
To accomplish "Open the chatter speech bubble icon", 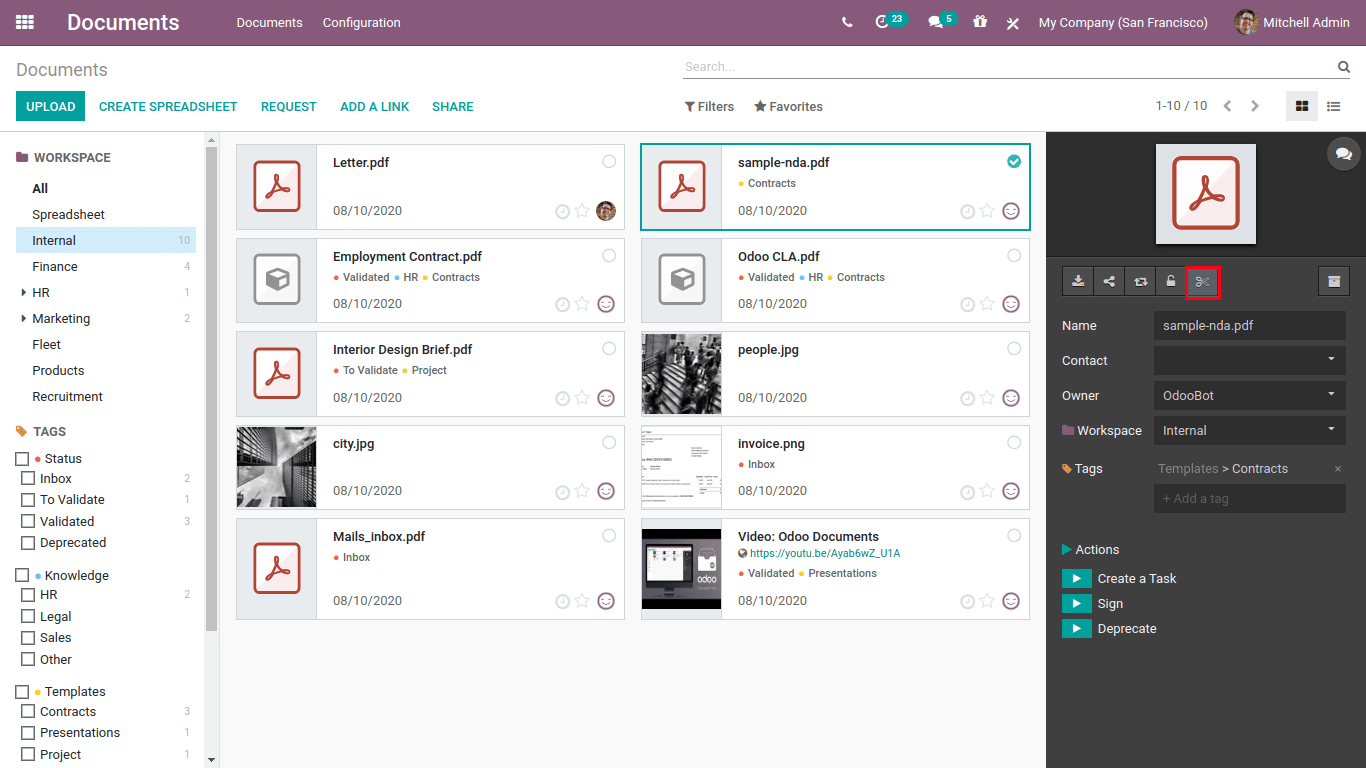I will tap(1343, 154).
